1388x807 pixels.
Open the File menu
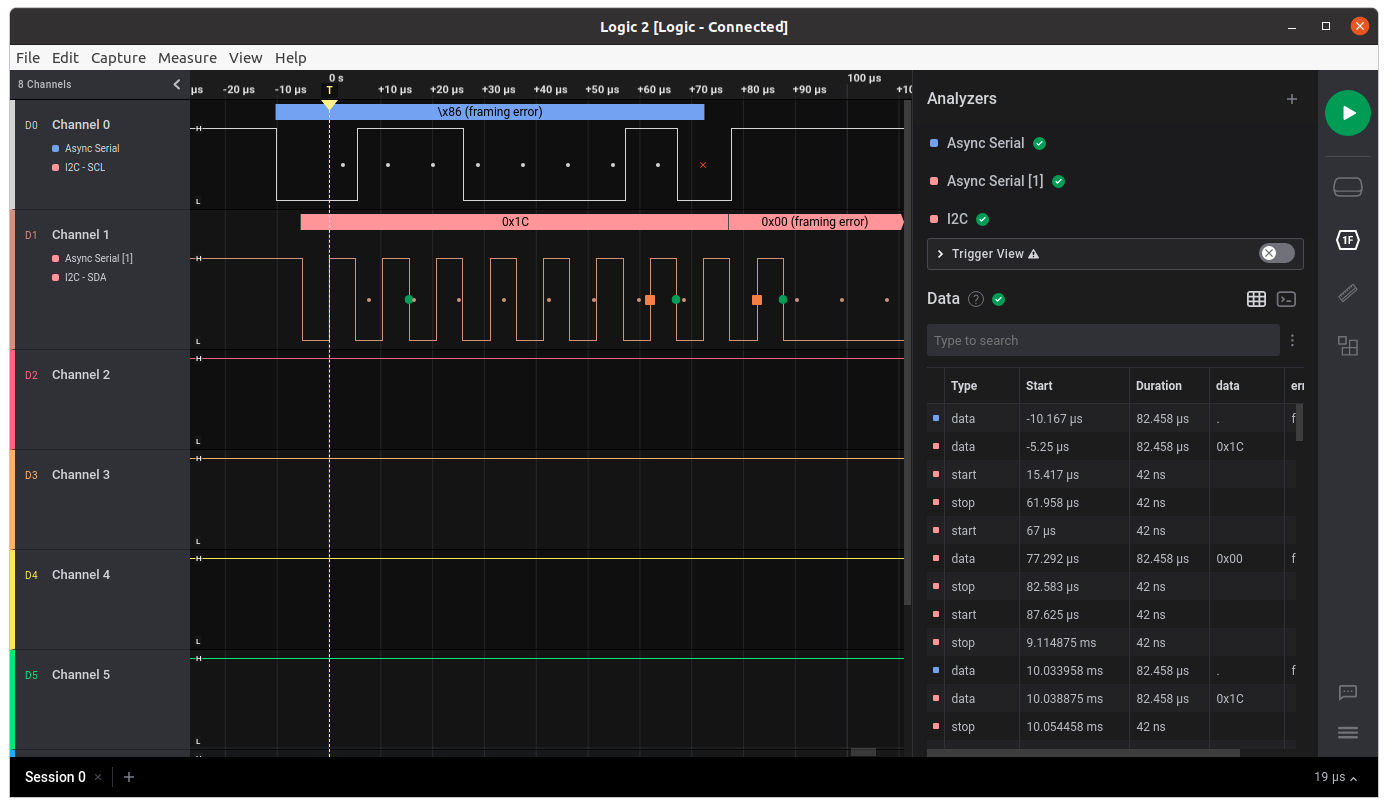[28, 58]
